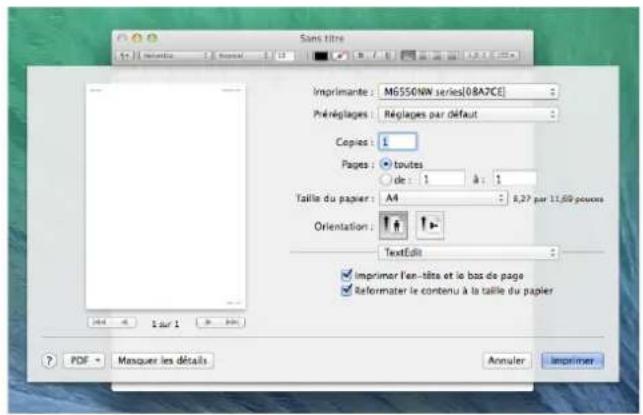Open the Imprimante printer dropdown
The image size is (643, 415).
tap(468, 91)
